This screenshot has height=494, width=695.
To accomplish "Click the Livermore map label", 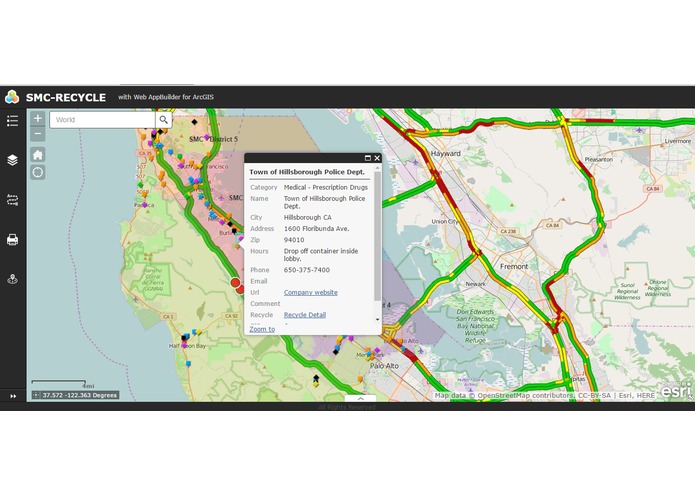I will 678,141.
